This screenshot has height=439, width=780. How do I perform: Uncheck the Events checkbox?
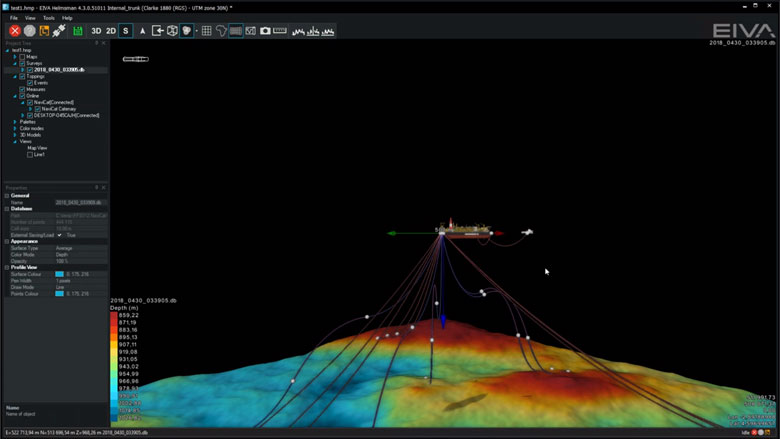coord(30,83)
